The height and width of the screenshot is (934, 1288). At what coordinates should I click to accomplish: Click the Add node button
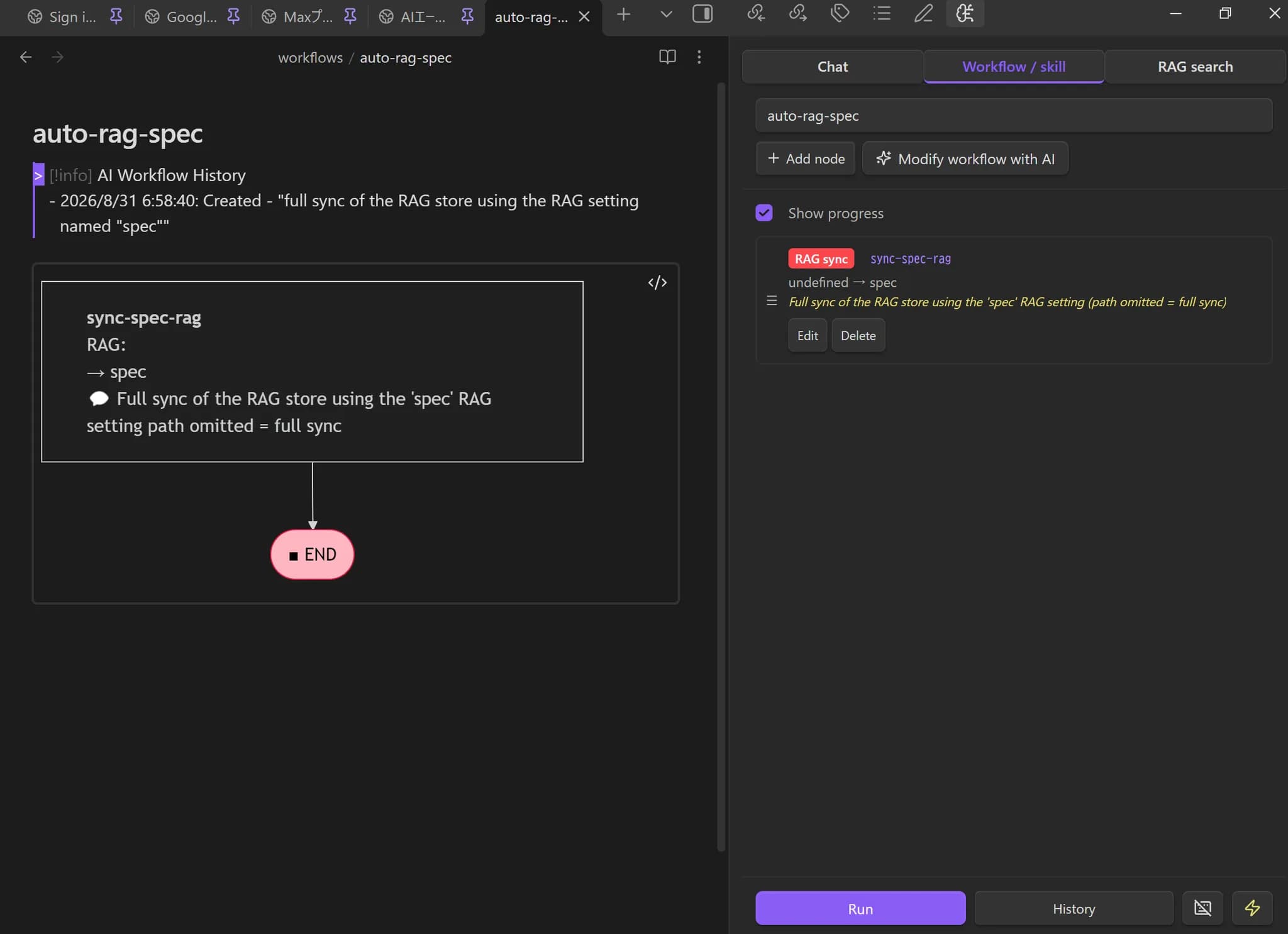[x=805, y=158]
